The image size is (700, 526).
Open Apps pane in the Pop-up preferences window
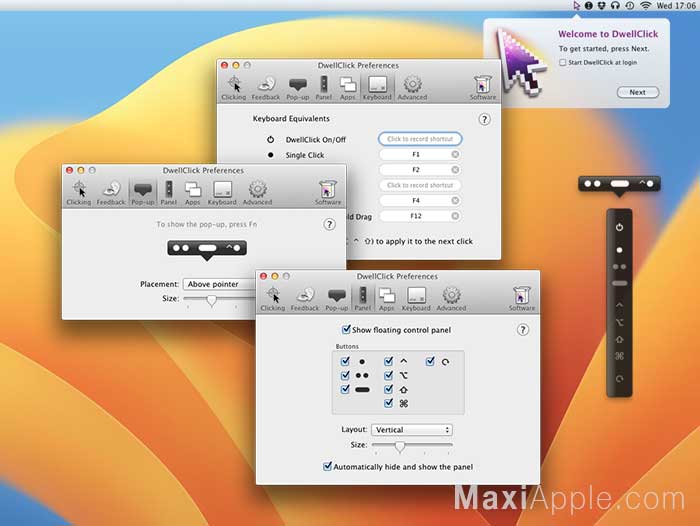[x=192, y=193]
